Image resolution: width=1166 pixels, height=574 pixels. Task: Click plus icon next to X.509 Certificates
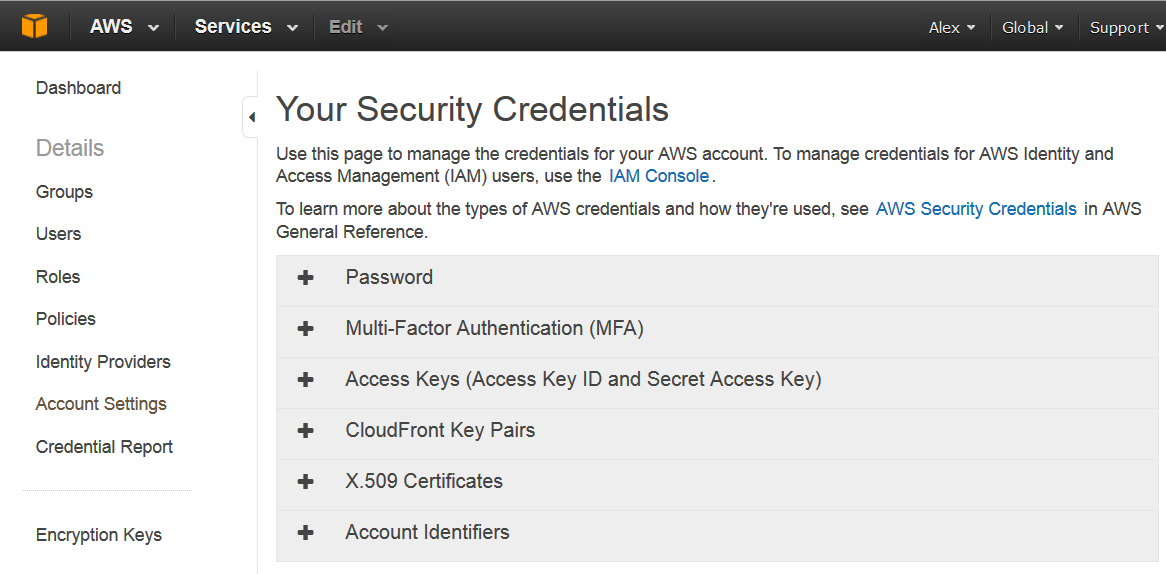(305, 482)
